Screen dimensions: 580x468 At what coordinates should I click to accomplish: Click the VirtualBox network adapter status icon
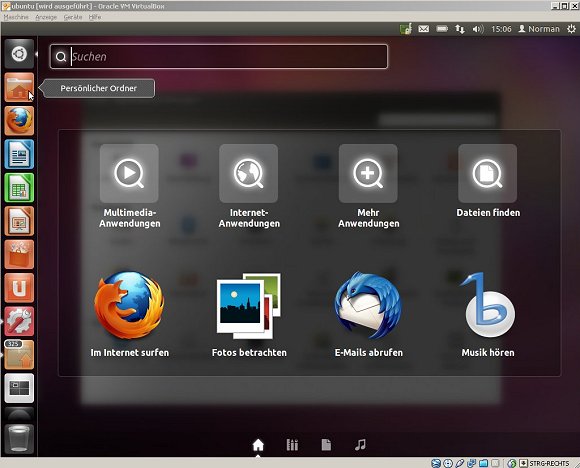[x=471, y=463]
